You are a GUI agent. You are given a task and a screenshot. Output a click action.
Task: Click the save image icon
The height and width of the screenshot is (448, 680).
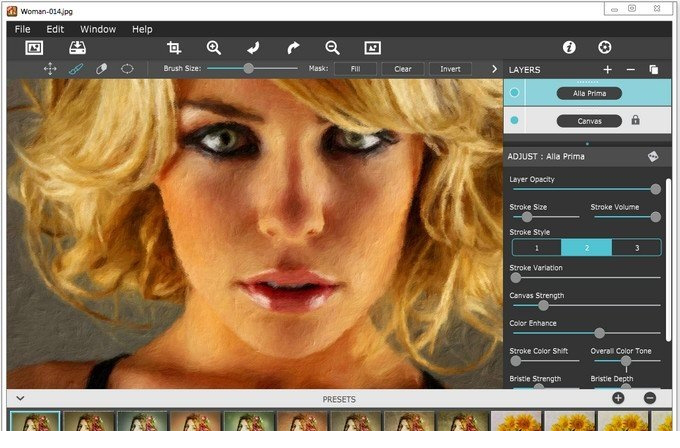point(77,47)
